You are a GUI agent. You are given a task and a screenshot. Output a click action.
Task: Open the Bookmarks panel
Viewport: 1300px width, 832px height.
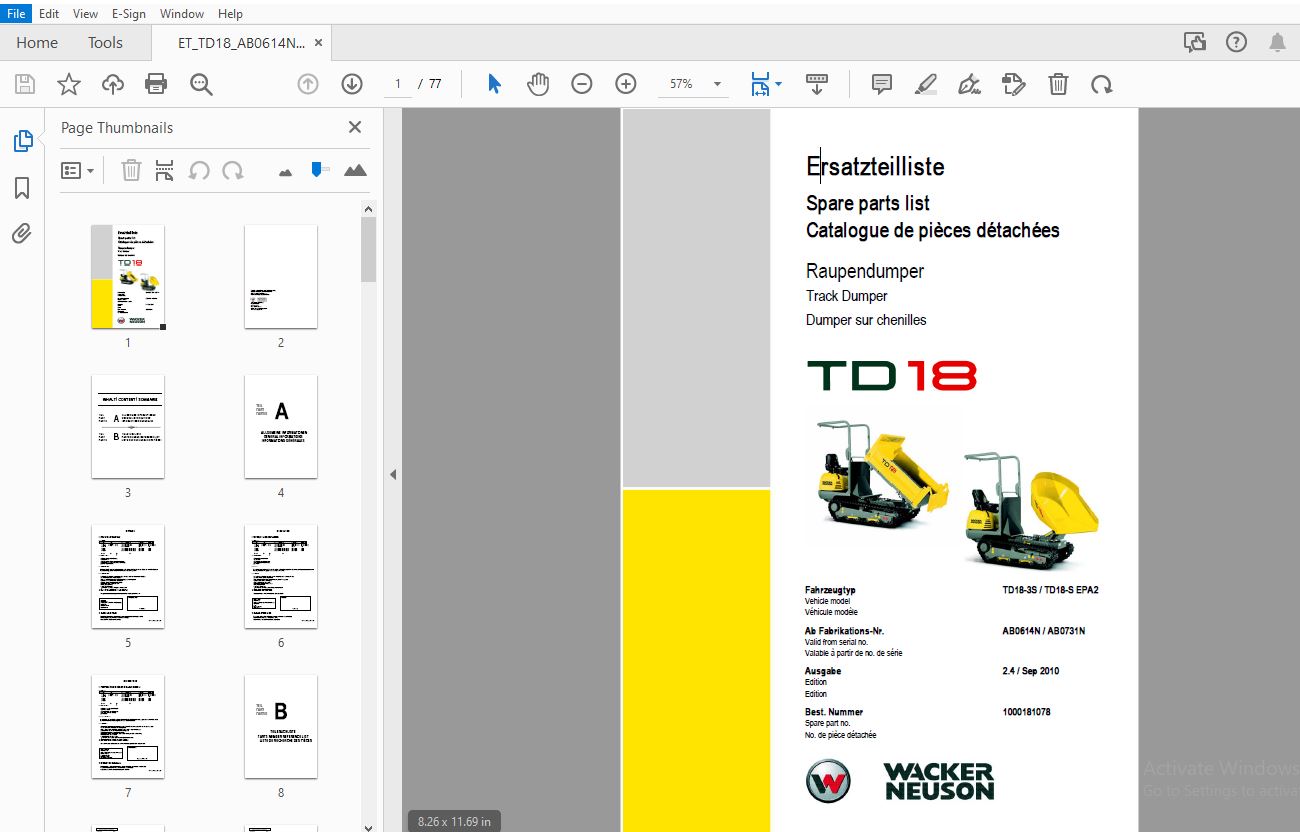click(22, 188)
